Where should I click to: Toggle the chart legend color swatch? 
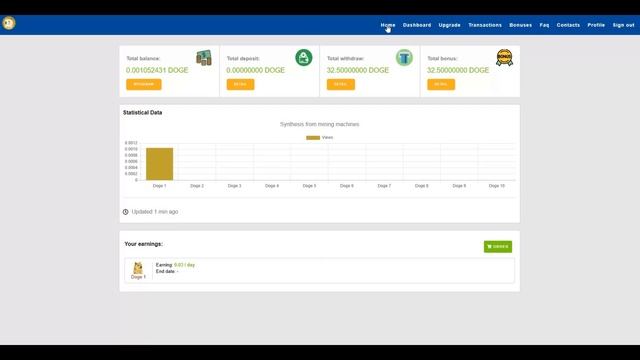point(313,138)
